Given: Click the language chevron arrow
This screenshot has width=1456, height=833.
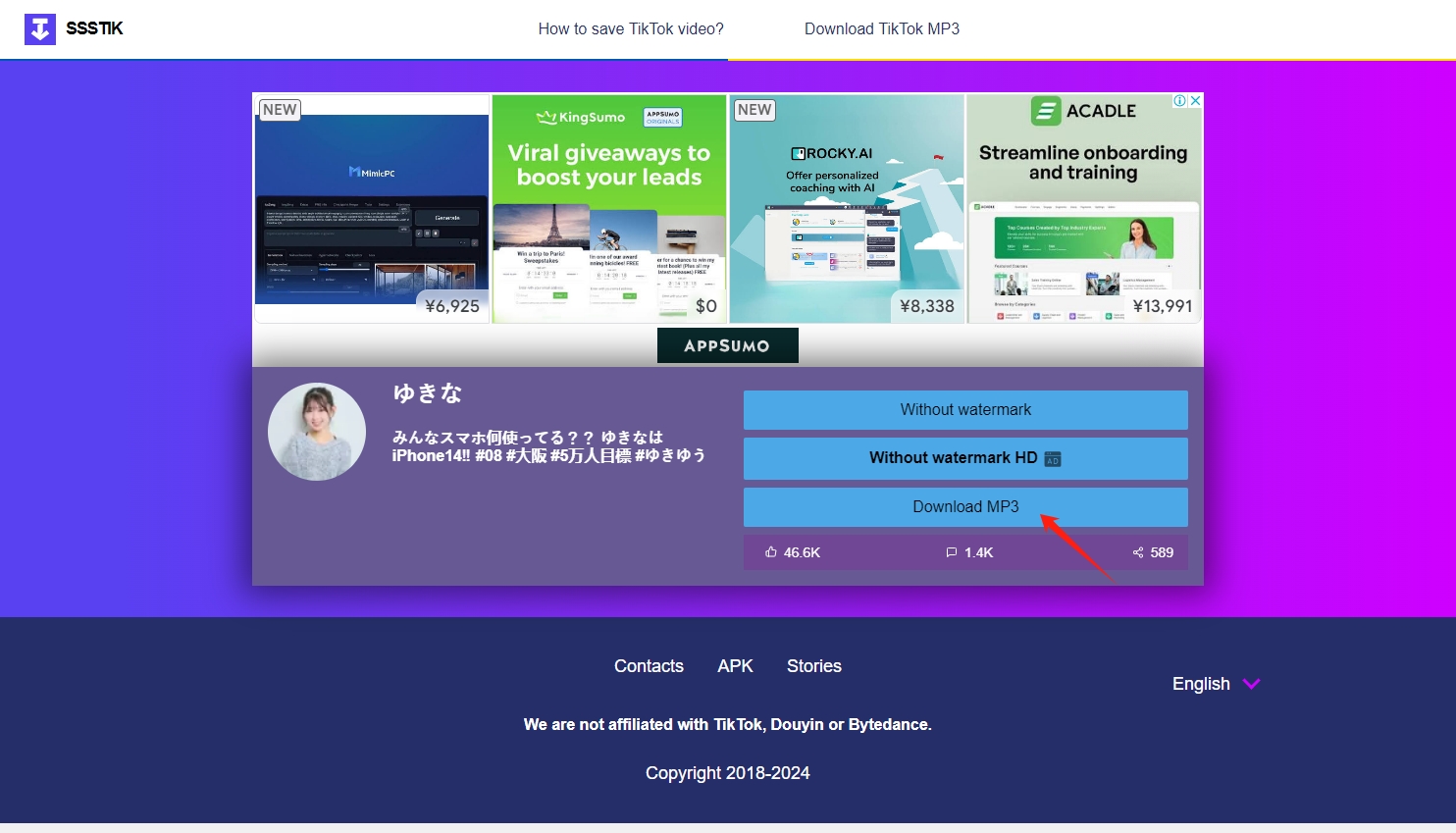Looking at the screenshot, I should click(1251, 684).
